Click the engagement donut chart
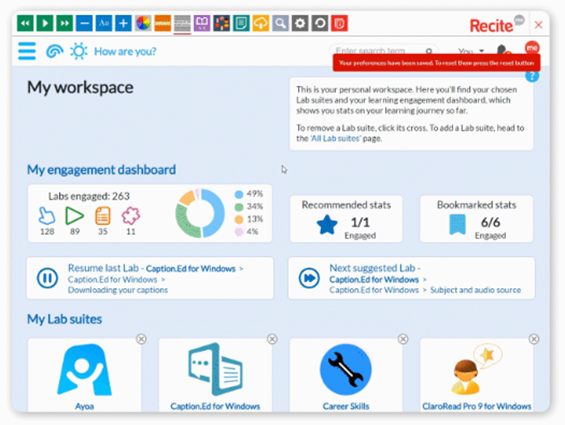 (x=200, y=213)
